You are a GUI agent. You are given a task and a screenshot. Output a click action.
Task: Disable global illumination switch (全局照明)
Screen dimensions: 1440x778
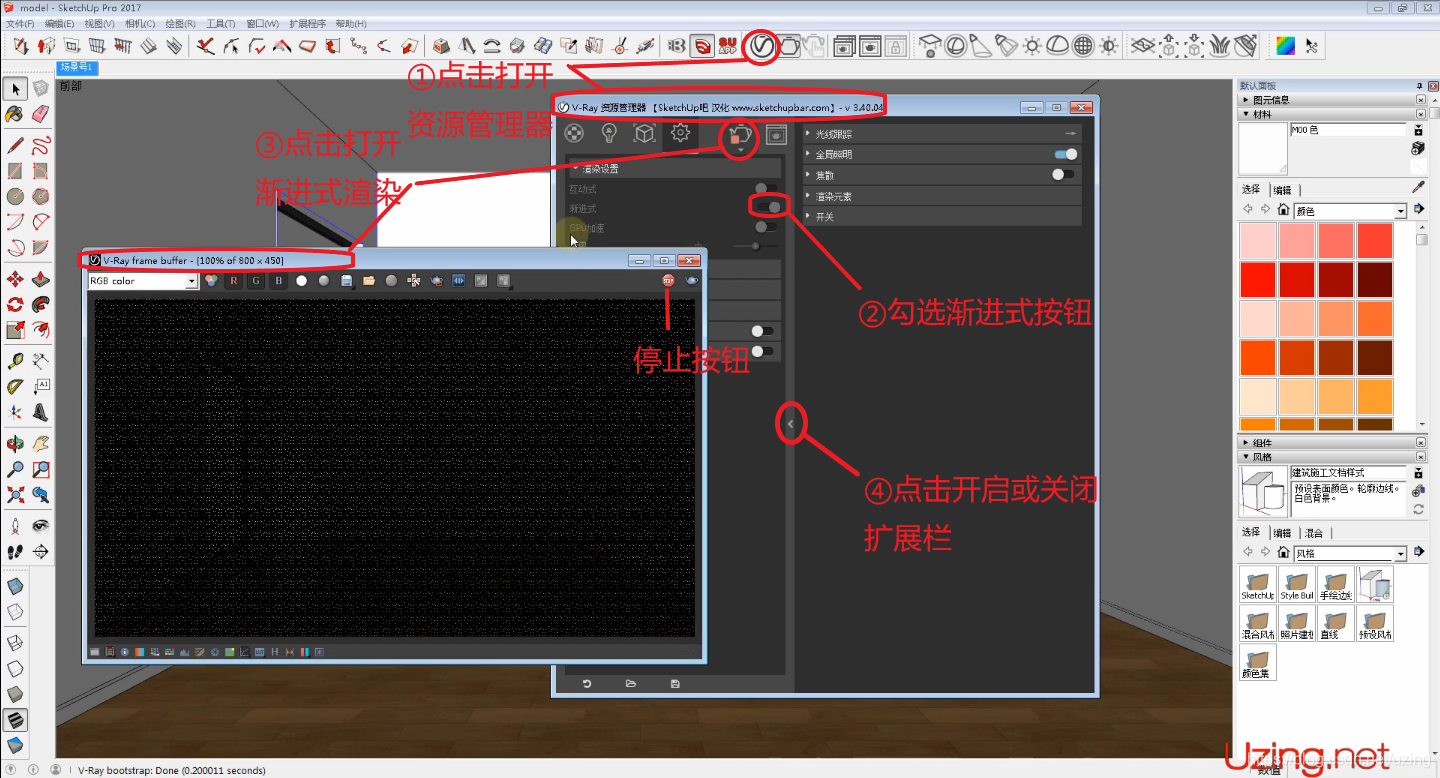click(x=1066, y=154)
